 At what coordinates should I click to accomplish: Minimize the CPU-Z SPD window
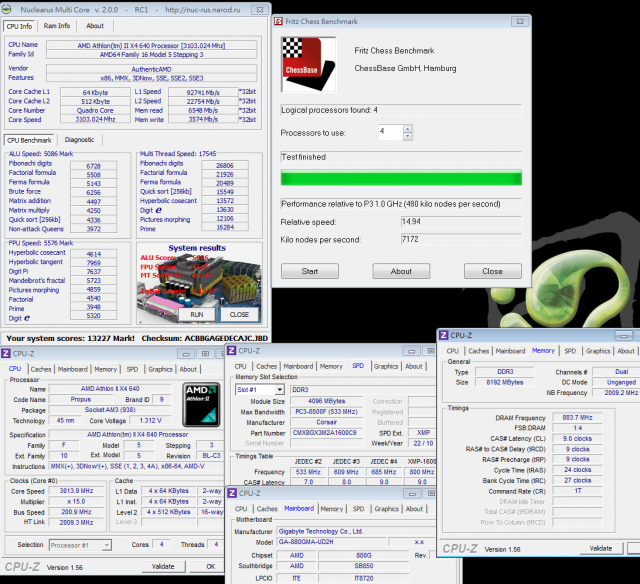click(411, 351)
